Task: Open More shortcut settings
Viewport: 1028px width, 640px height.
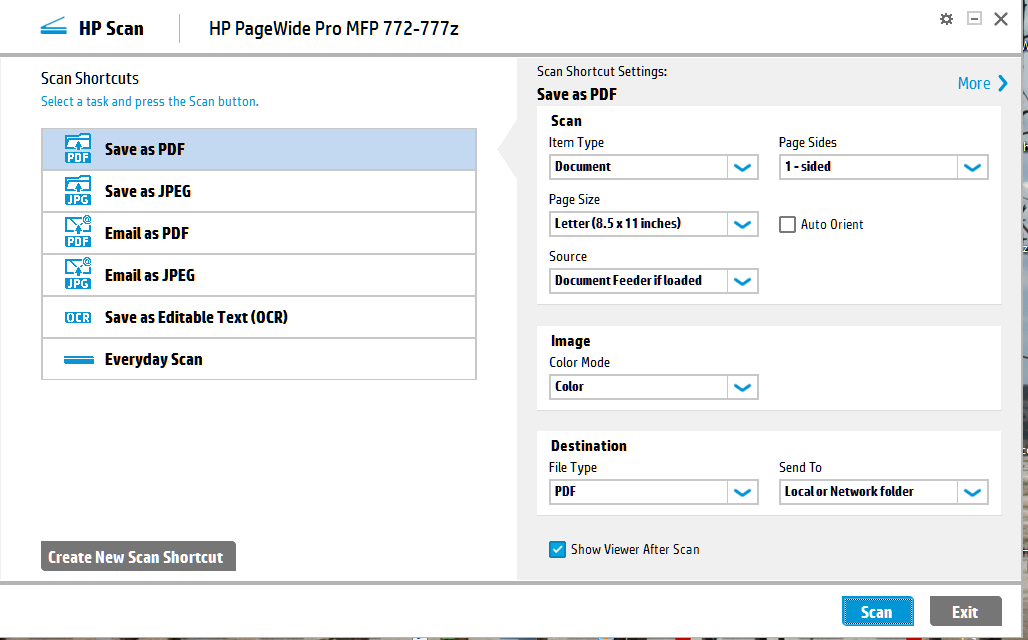Action: coord(981,84)
